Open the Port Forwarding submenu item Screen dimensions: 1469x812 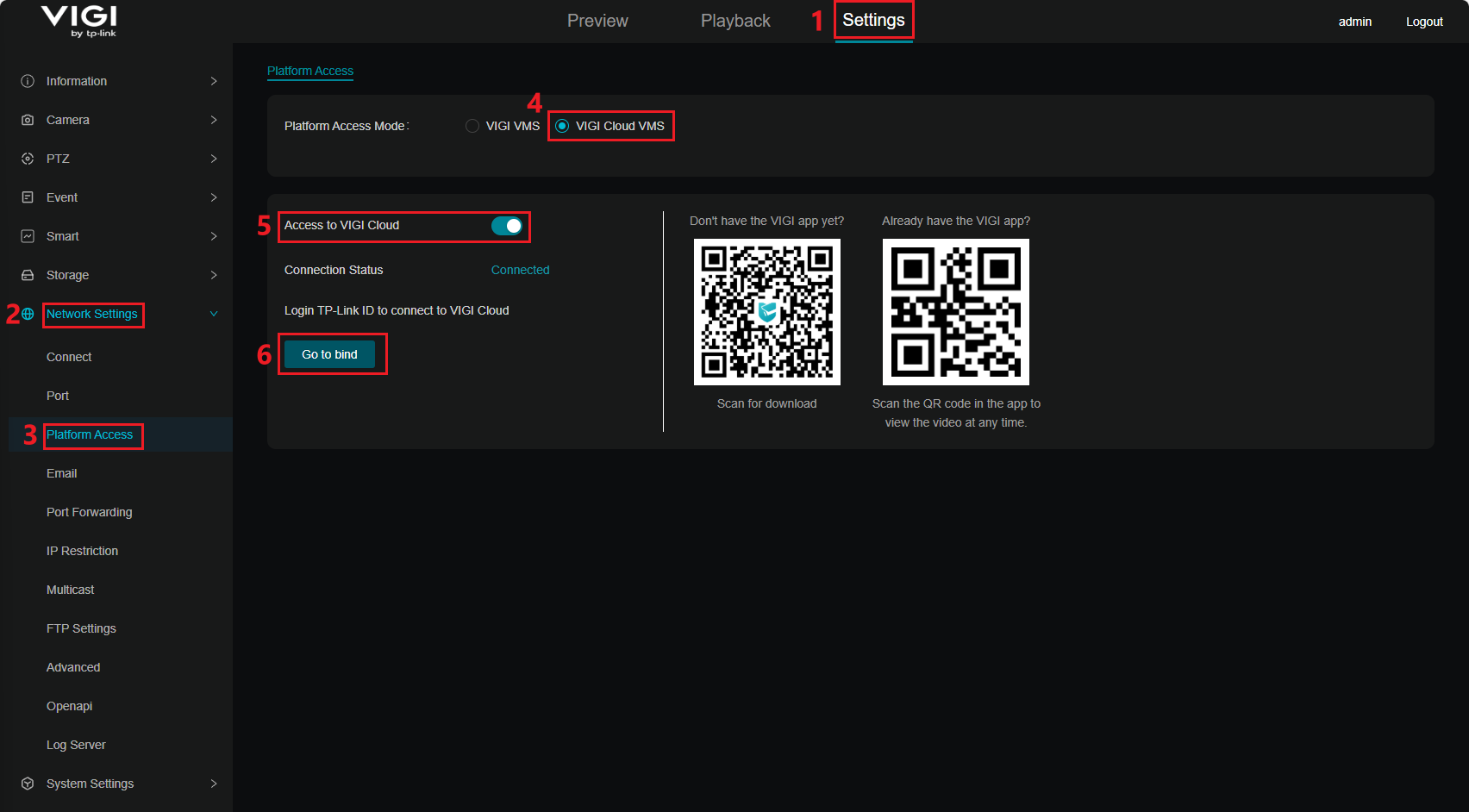pos(90,512)
